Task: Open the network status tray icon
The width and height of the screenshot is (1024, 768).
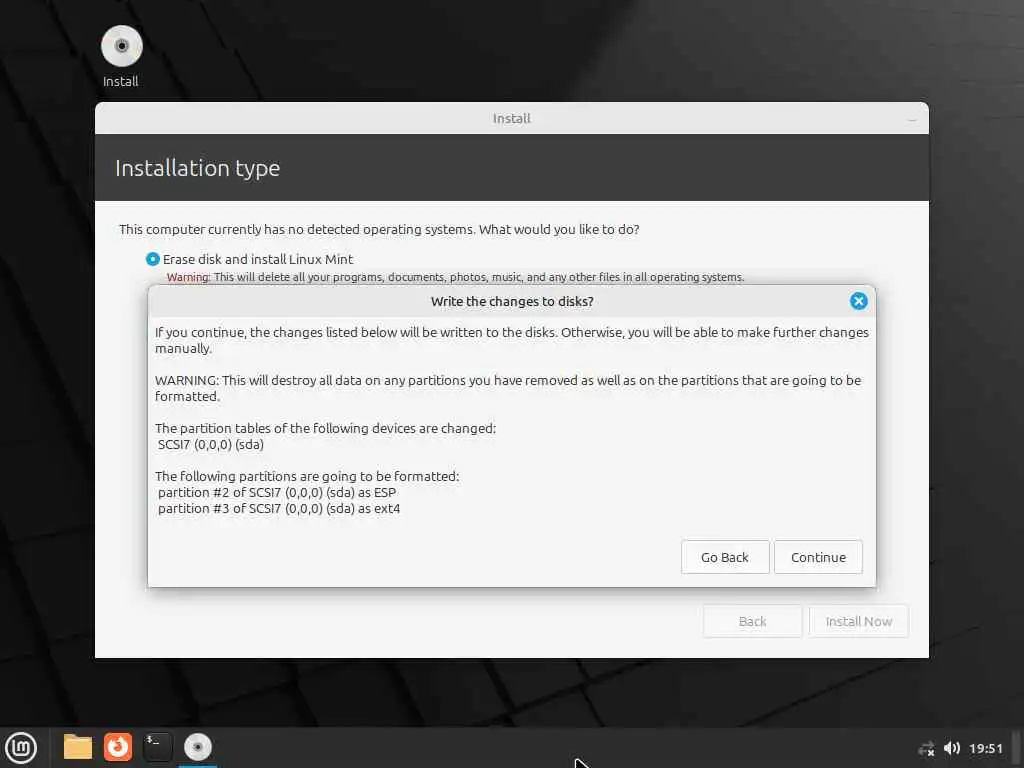Action: pos(926,749)
